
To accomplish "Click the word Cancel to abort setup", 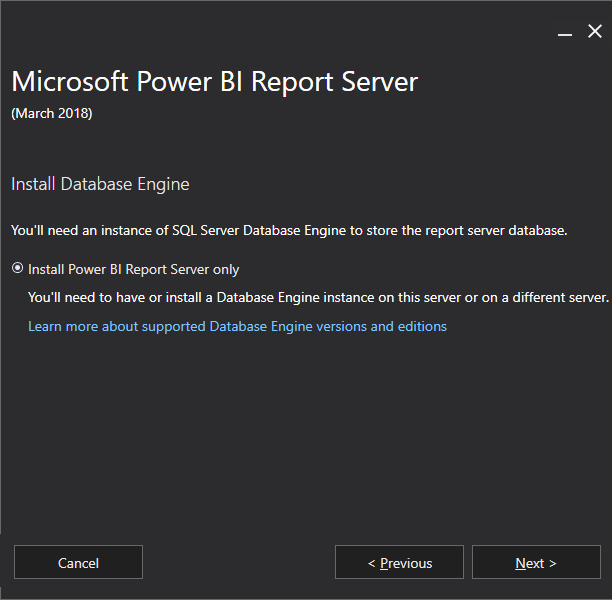I will pyautogui.click(x=78, y=563).
